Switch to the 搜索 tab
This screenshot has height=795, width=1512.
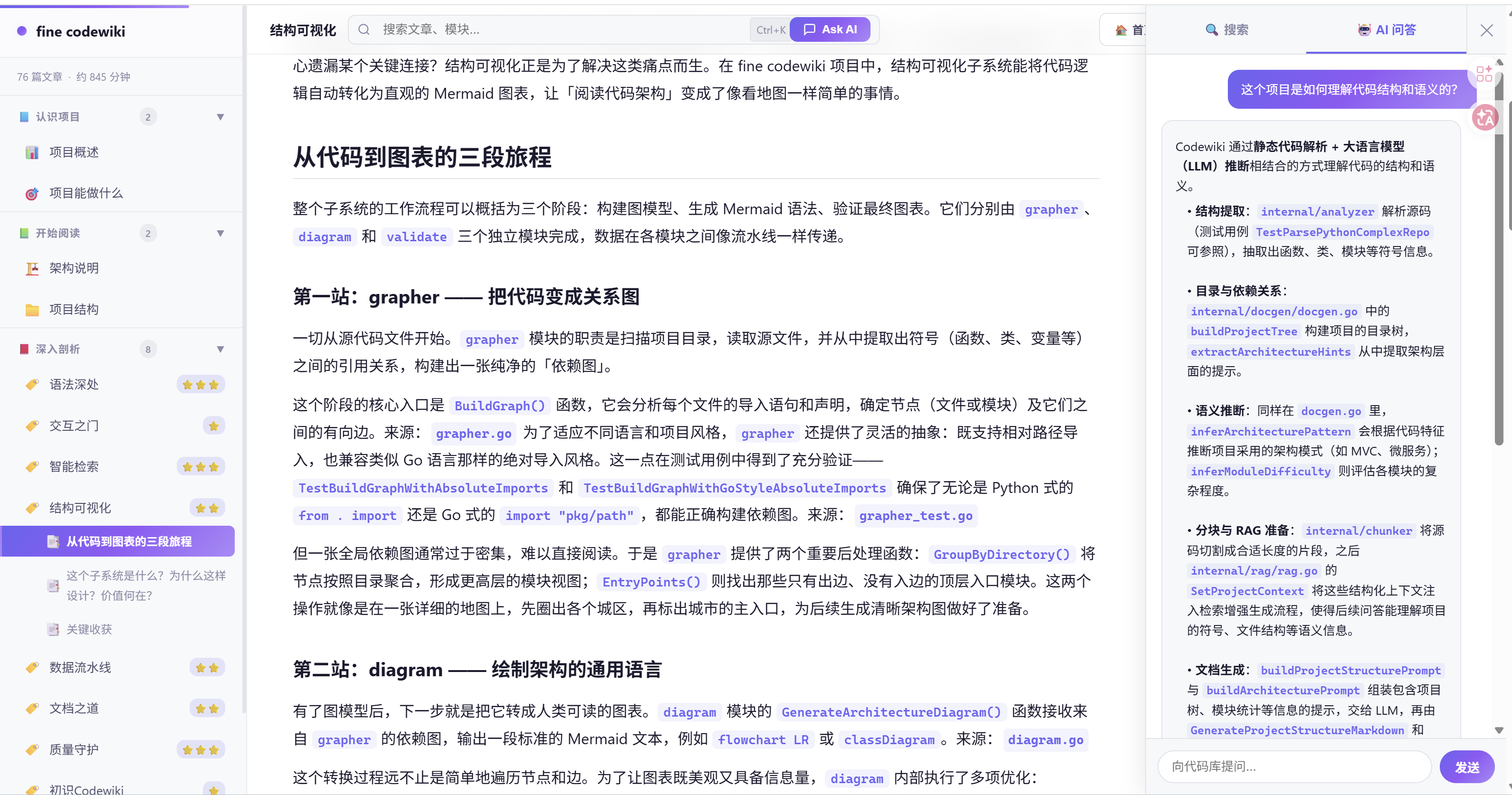click(1226, 29)
